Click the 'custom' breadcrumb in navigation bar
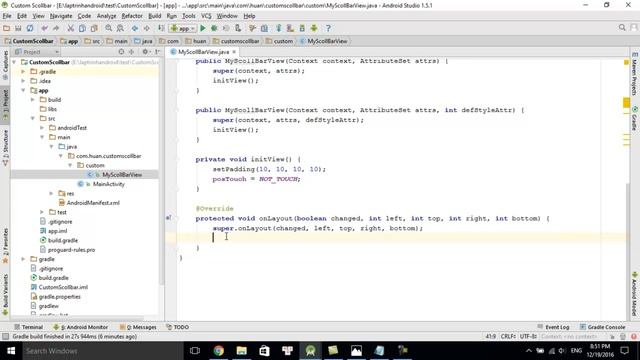Viewport: 640px width, 360px height. (279, 41)
